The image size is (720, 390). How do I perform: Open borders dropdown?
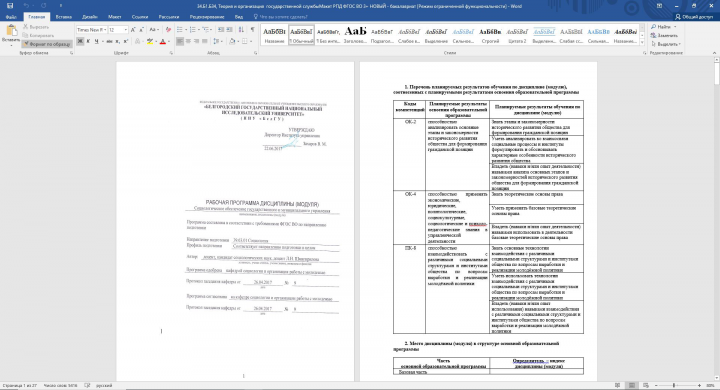tap(251, 41)
